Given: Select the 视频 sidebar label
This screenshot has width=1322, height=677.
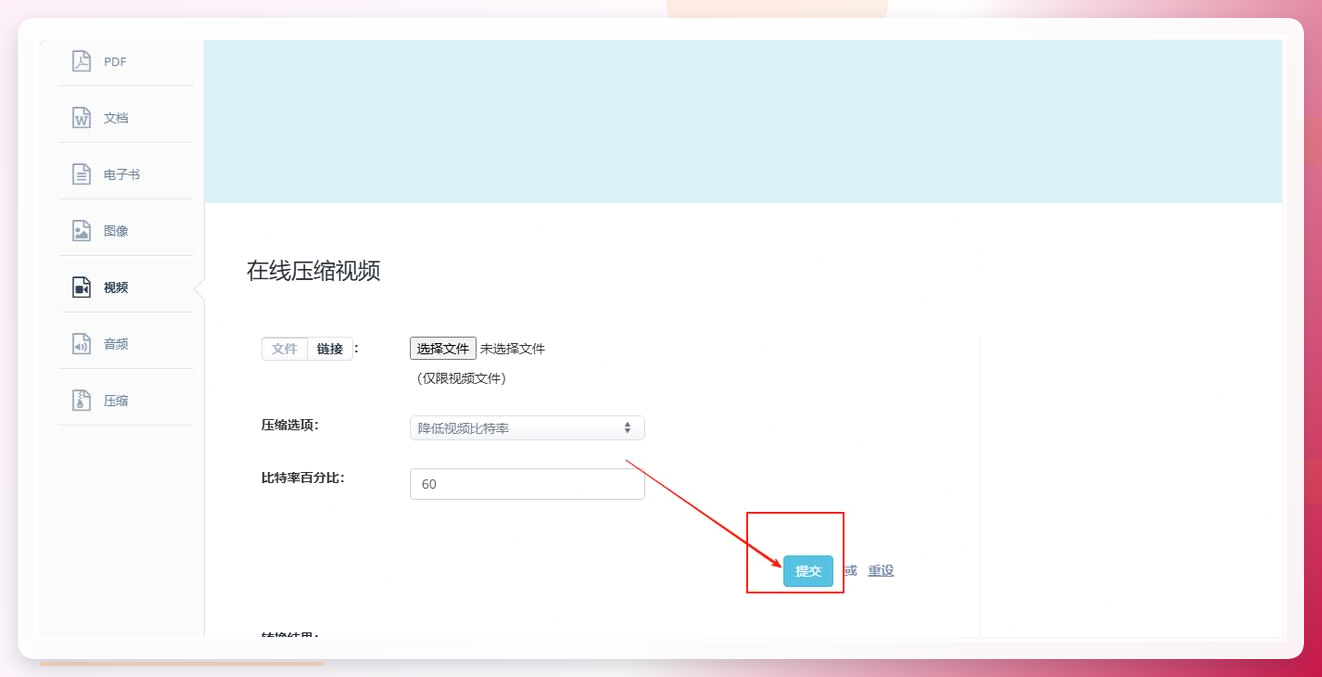Looking at the screenshot, I should (116, 288).
